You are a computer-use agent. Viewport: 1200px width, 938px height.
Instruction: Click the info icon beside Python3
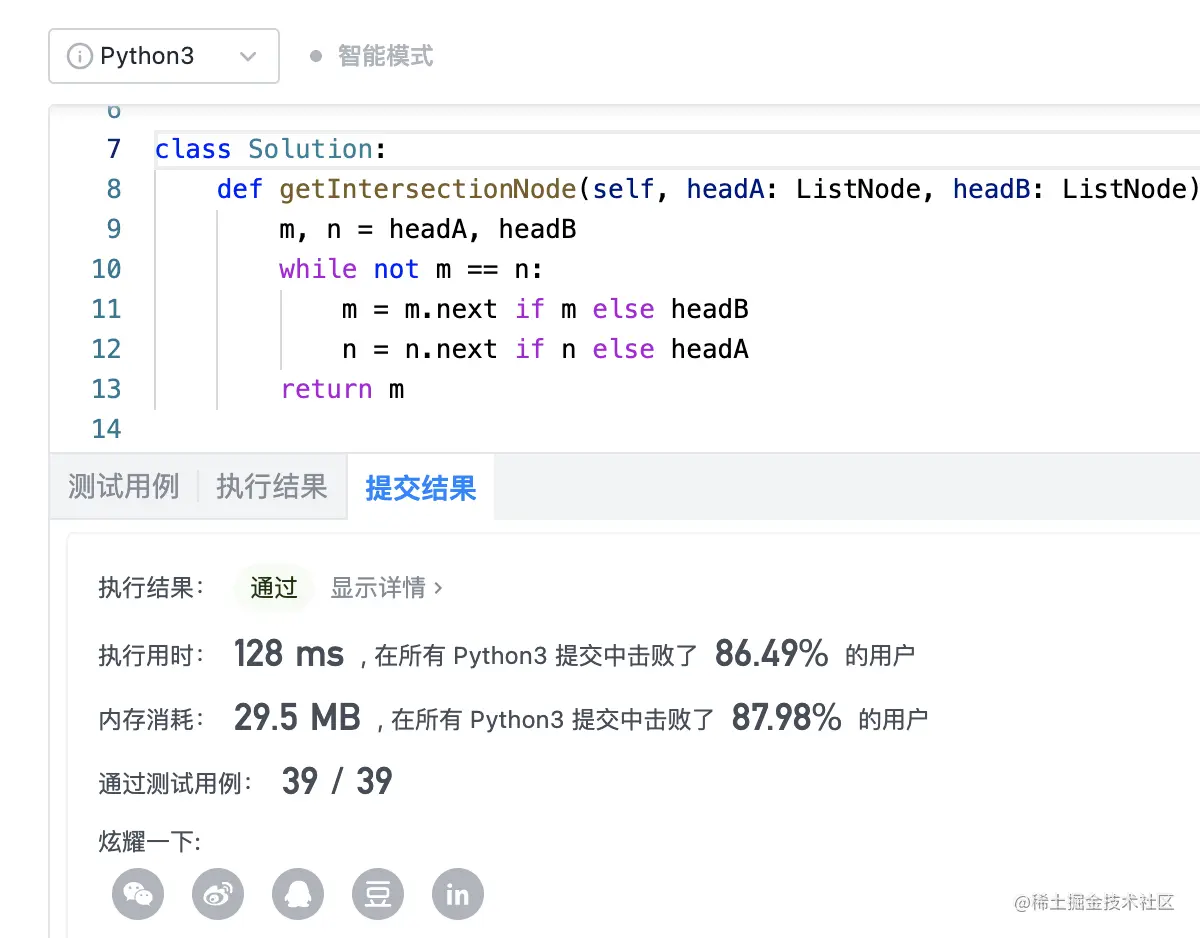(79, 56)
